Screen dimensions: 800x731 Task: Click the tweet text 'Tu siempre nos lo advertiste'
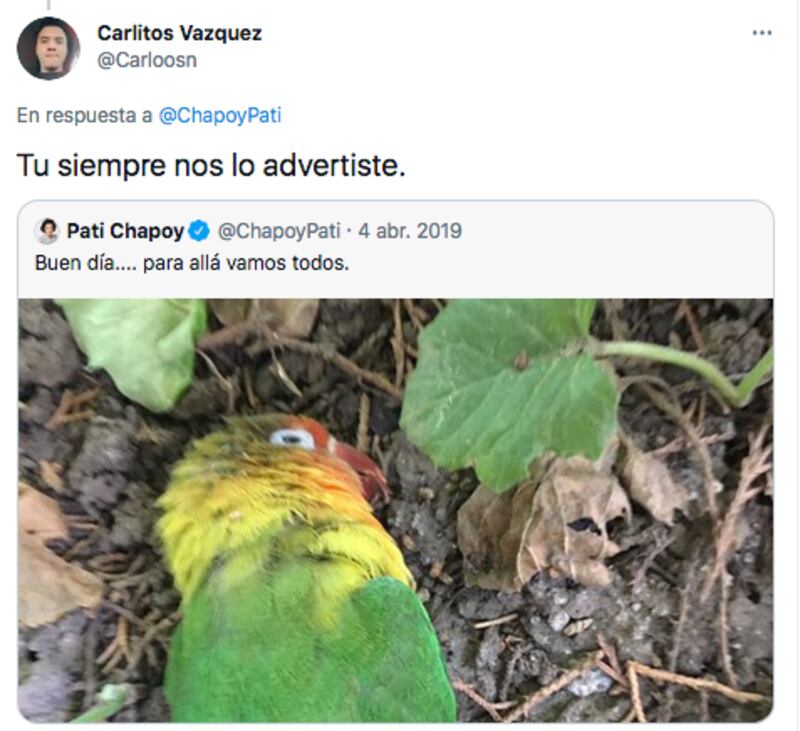click(x=211, y=166)
